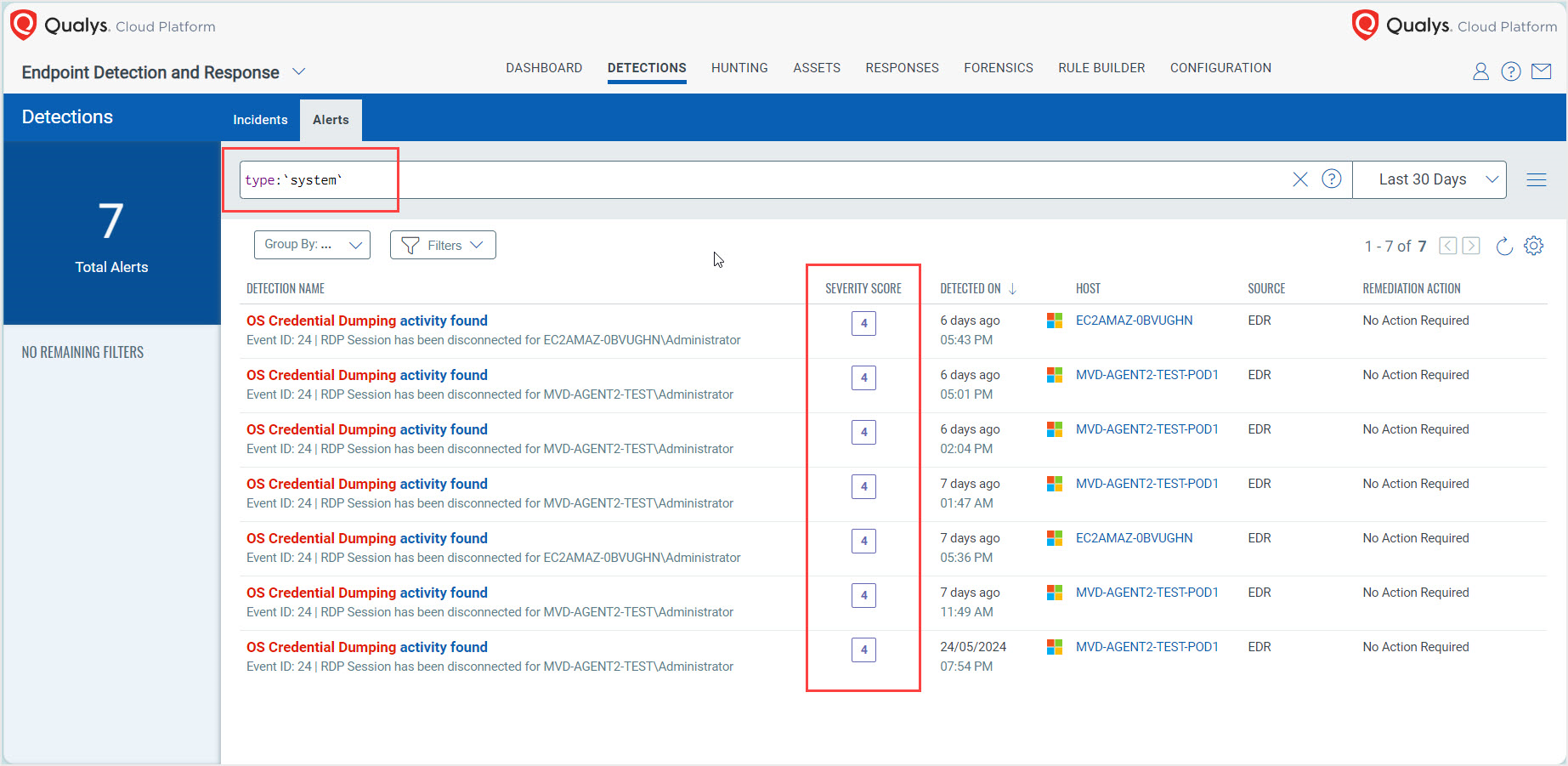Viewport: 1568px width, 766px height.
Task: Go to next page of alerts
Action: tap(1471, 246)
